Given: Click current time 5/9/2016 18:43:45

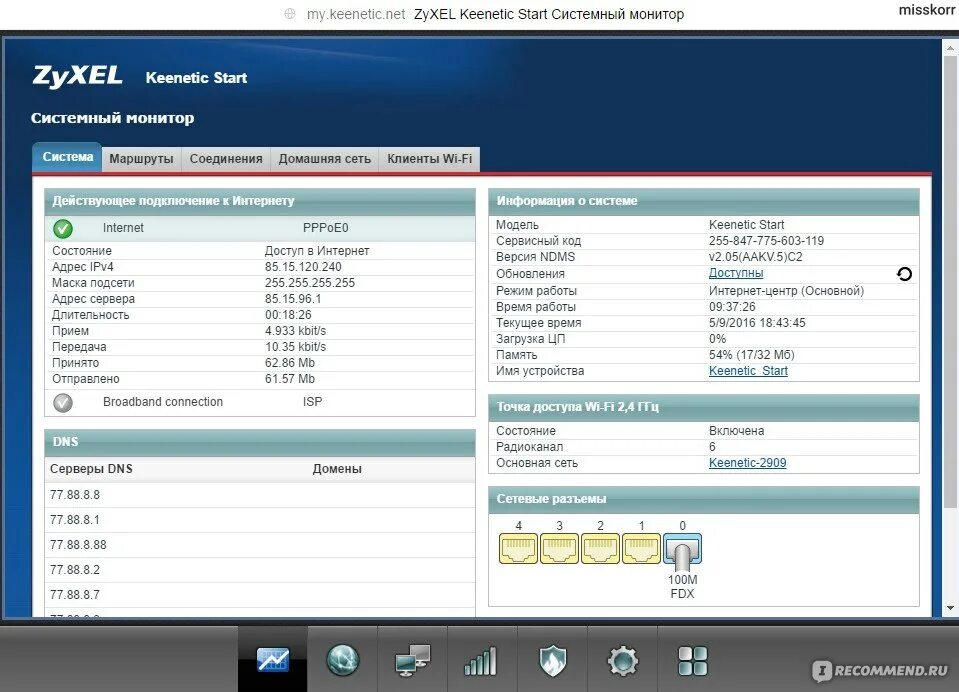Looking at the screenshot, I should [757, 322].
